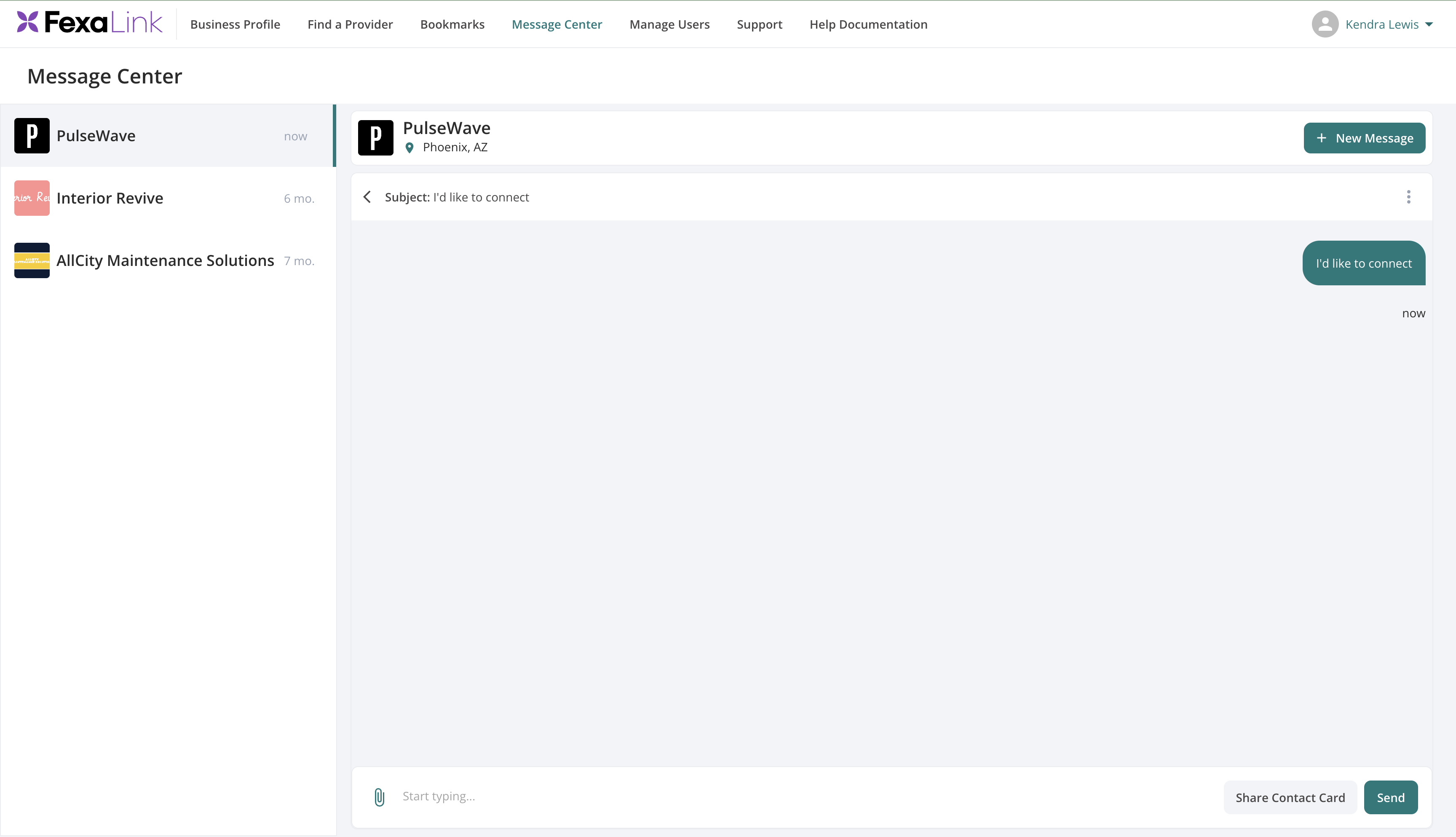Click the Send button

(x=1391, y=797)
